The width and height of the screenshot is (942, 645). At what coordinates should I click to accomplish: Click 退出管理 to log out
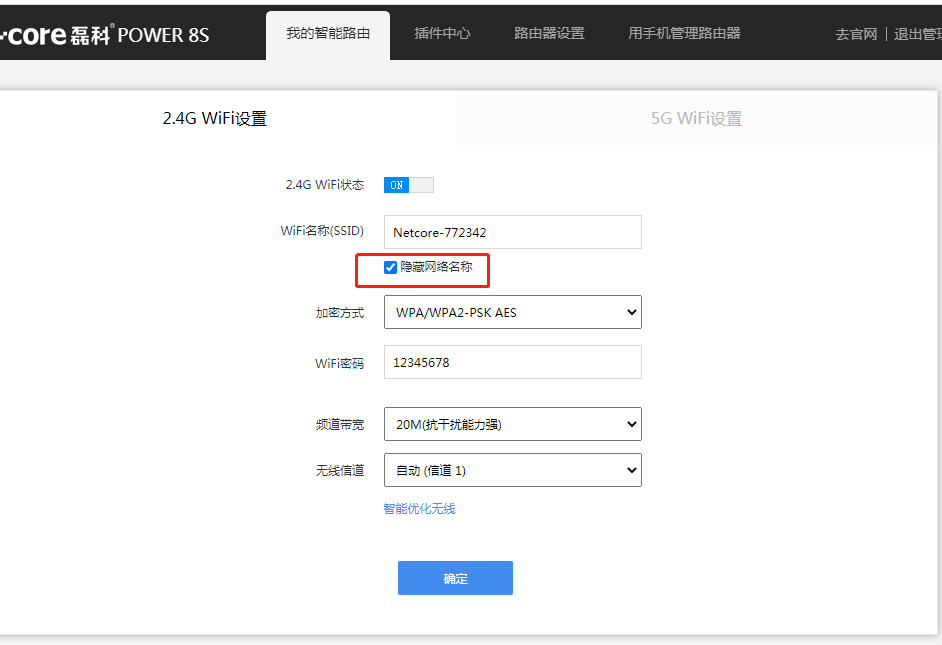coord(918,33)
